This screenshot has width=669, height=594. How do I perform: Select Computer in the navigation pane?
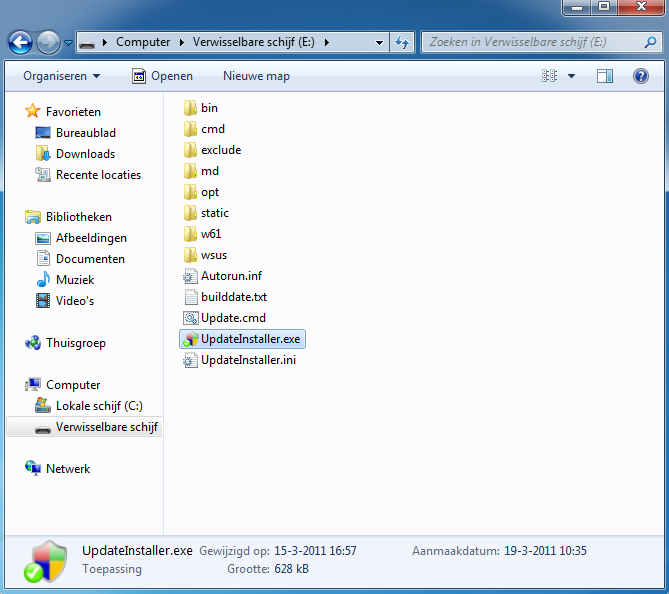(x=63, y=384)
